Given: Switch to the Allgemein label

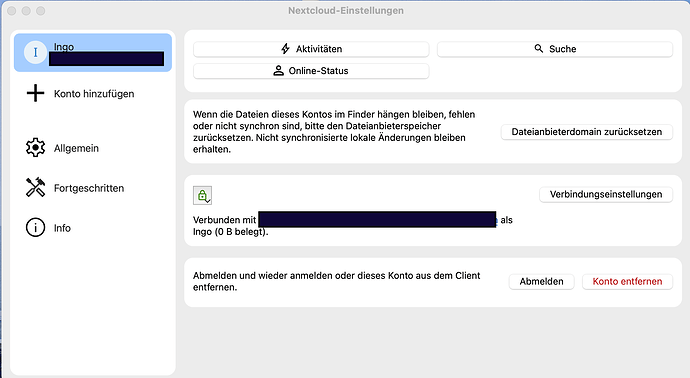Looking at the screenshot, I should coord(76,148).
